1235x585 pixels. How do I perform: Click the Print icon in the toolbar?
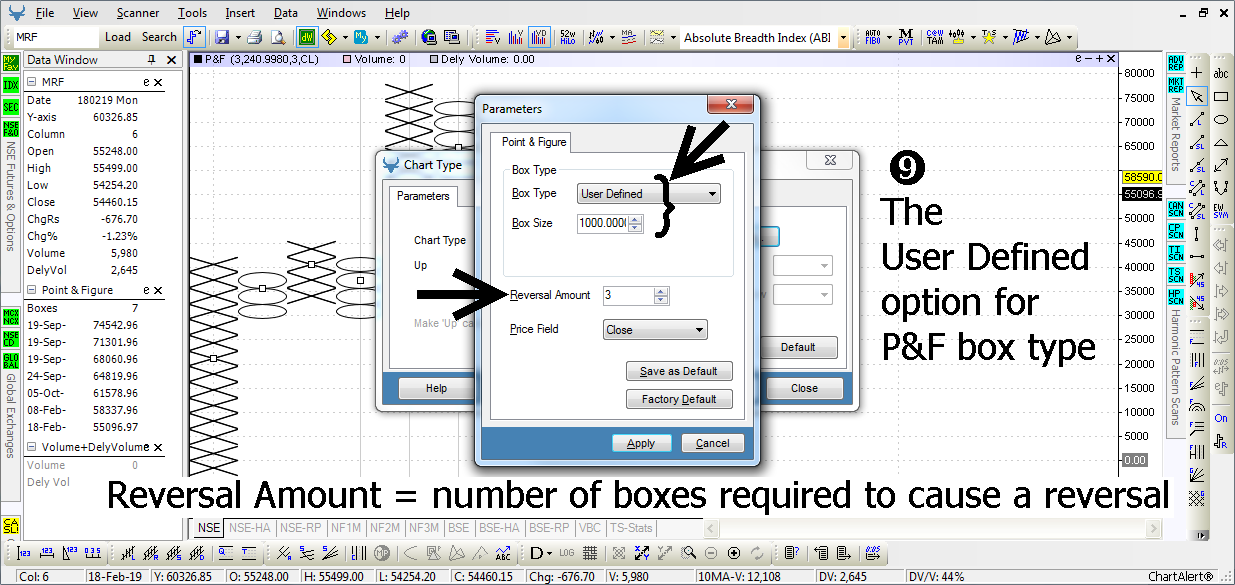coord(255,37)
